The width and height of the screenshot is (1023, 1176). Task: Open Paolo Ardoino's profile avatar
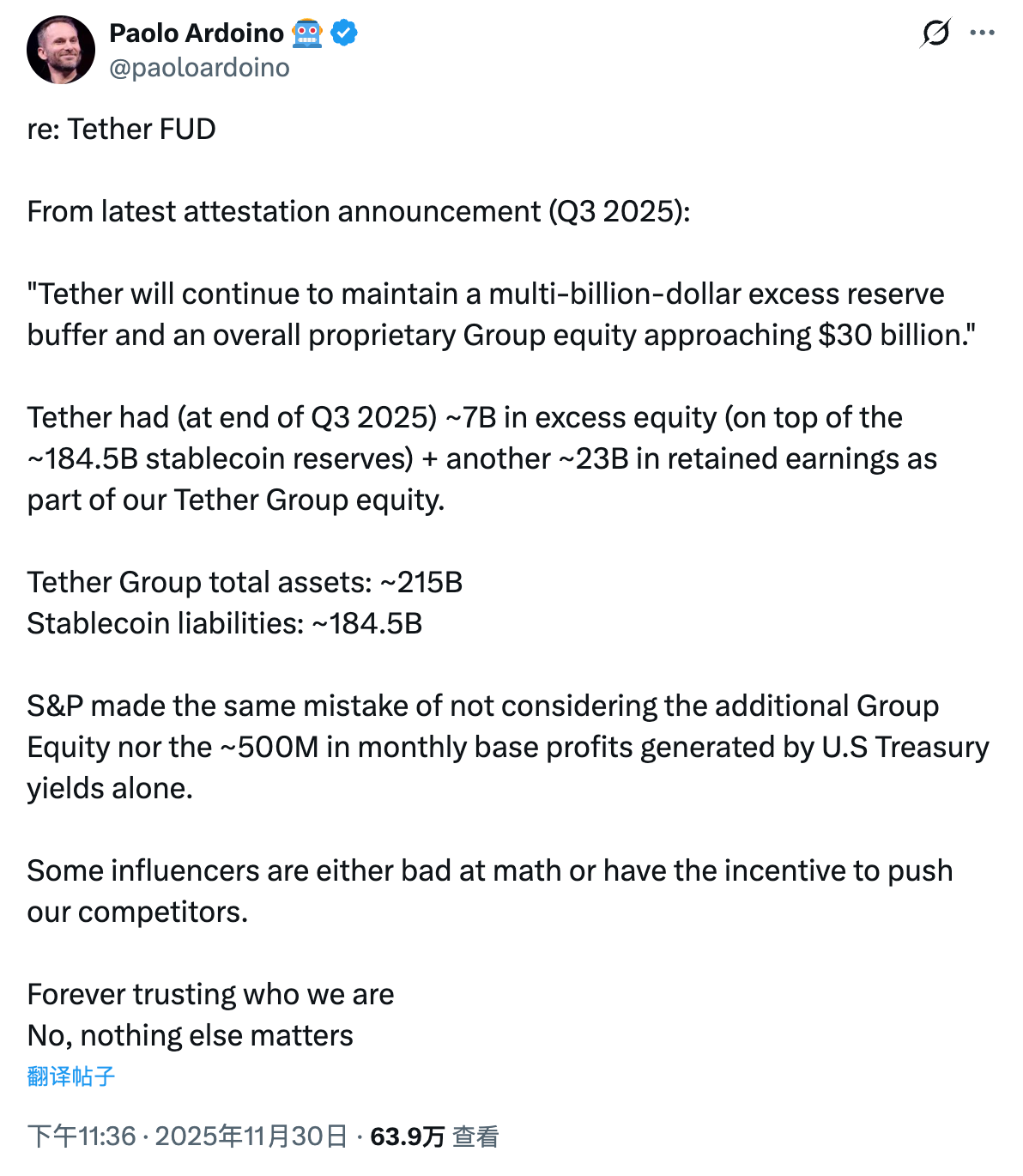pos(60,49)
